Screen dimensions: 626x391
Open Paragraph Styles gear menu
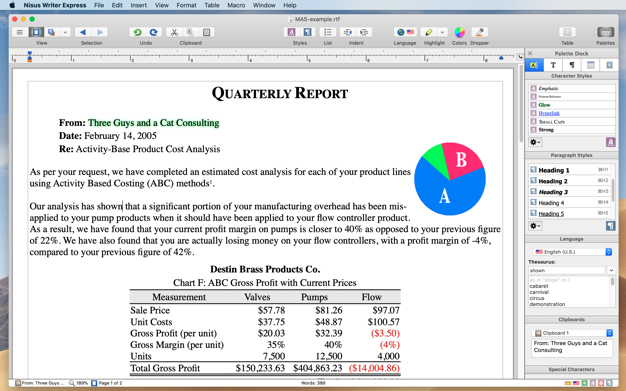[x=535, y=226]
